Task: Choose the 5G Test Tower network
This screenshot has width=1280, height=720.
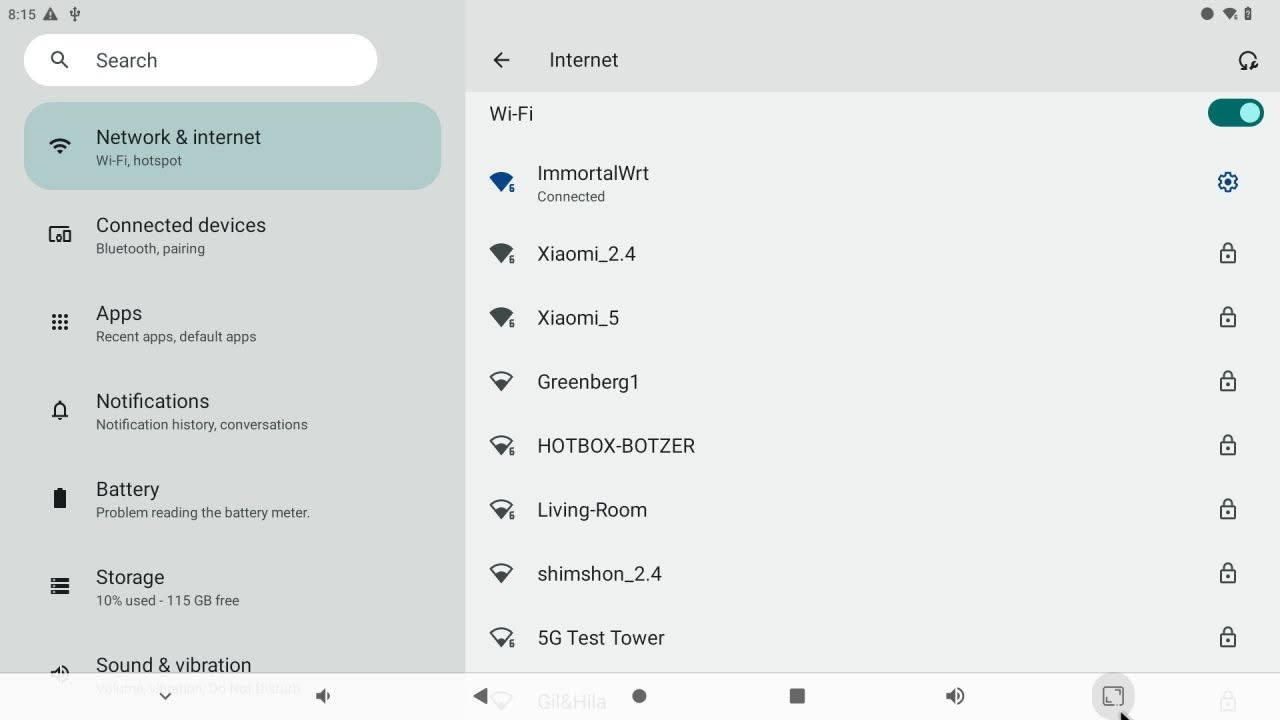Action: (872, 638)
